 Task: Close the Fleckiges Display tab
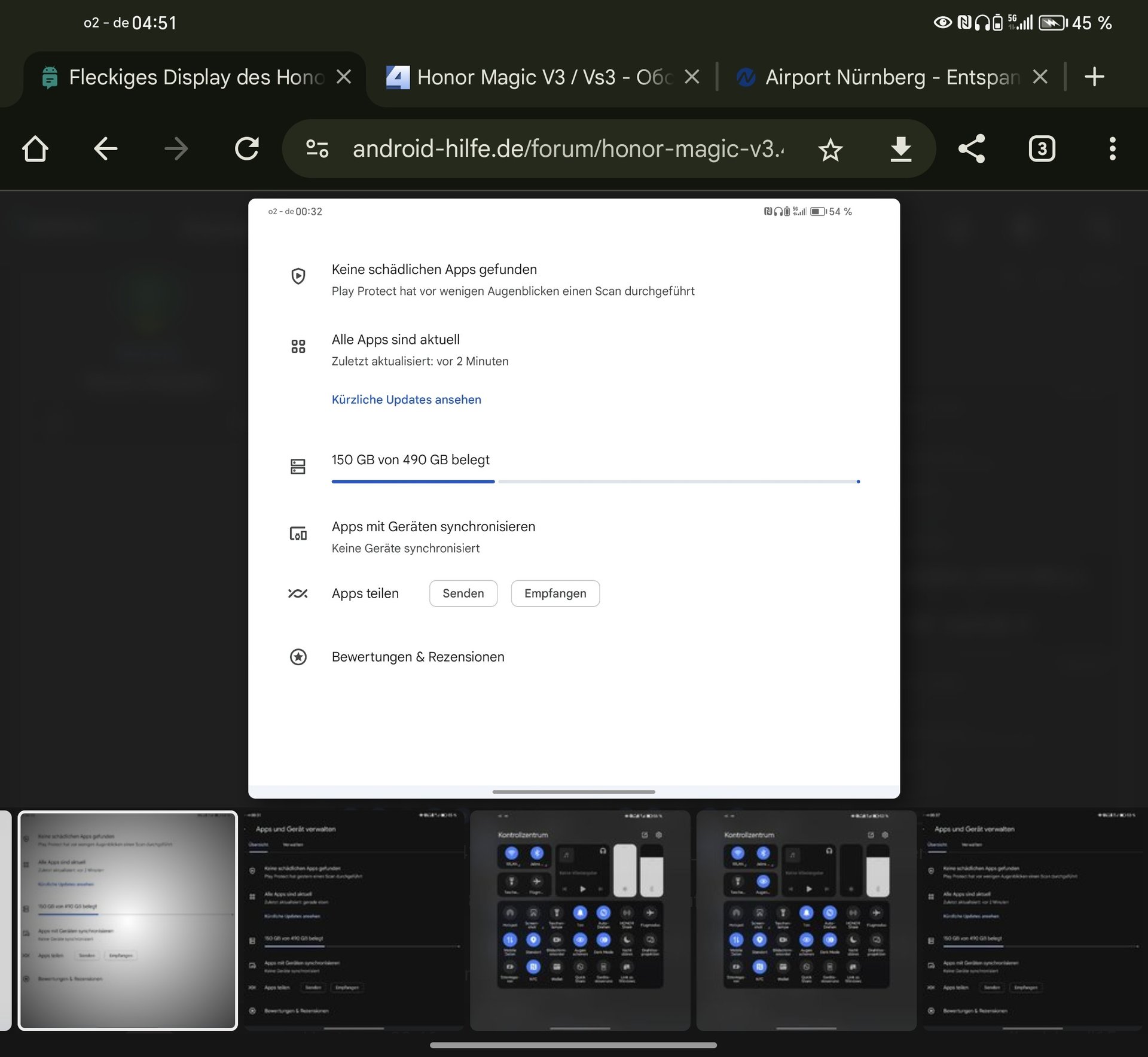coord(344,77)
